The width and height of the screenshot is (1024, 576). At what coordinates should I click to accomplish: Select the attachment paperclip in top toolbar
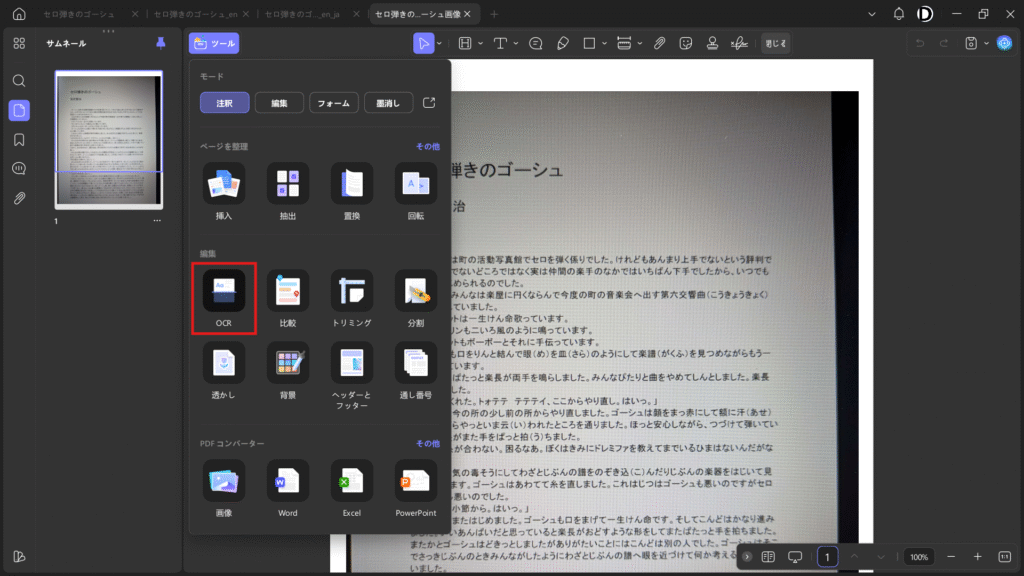point(660,43)
